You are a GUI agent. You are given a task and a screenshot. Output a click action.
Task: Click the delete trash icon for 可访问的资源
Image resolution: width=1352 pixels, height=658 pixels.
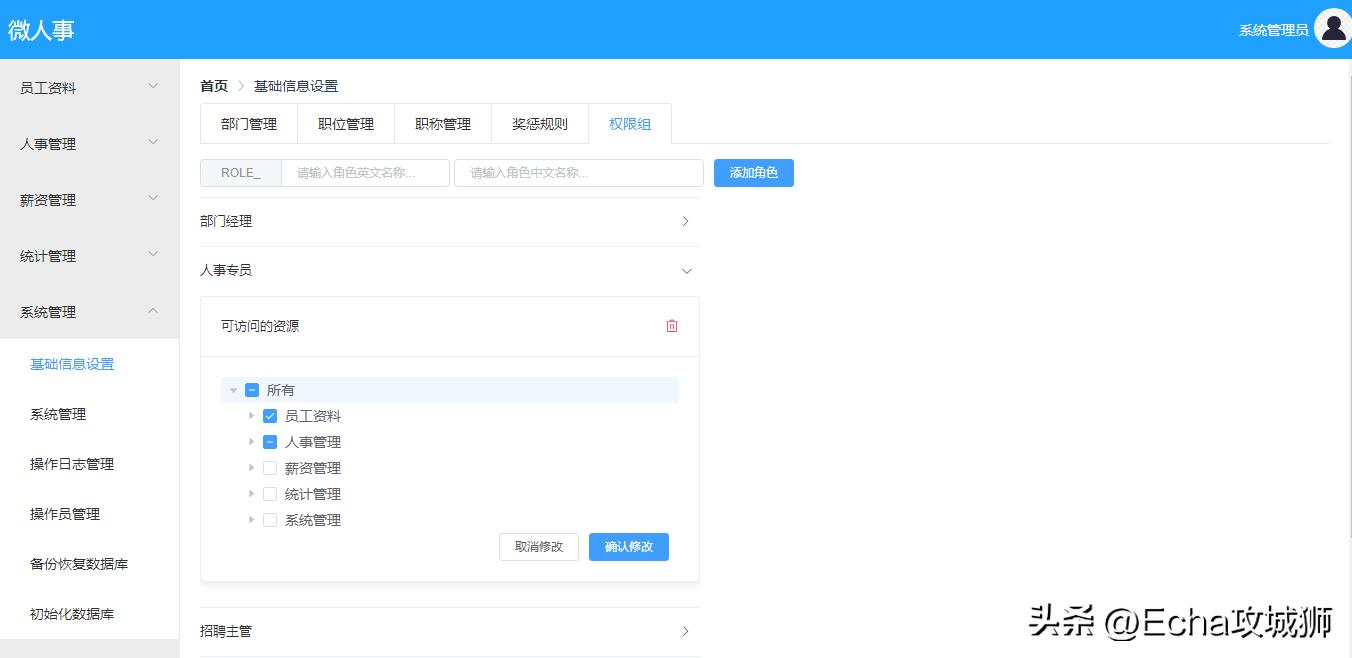671,326
